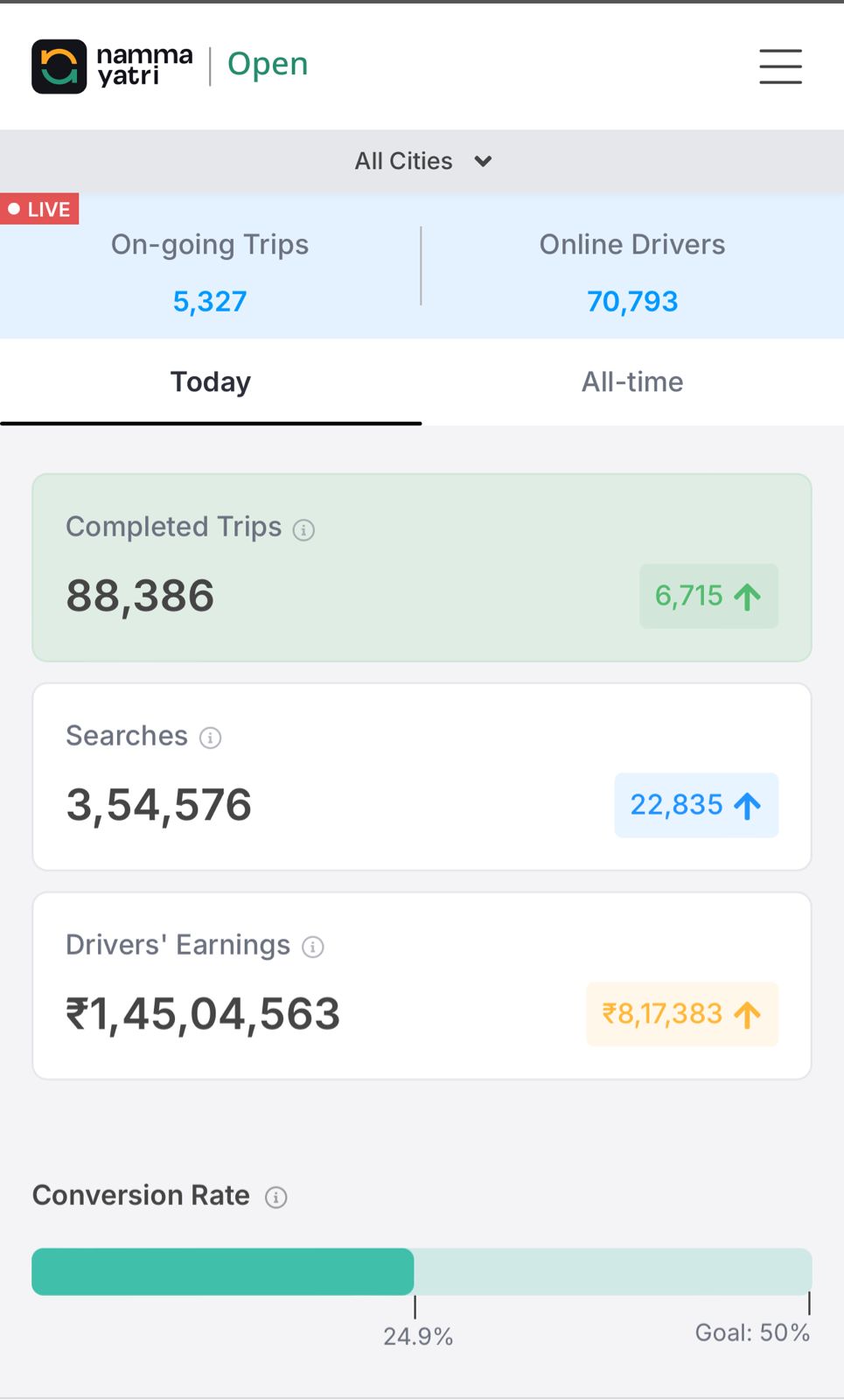Click info icon beside Completed Trips
The image size is (844, 1400).
pyautogui.click(x=303, y=530)
